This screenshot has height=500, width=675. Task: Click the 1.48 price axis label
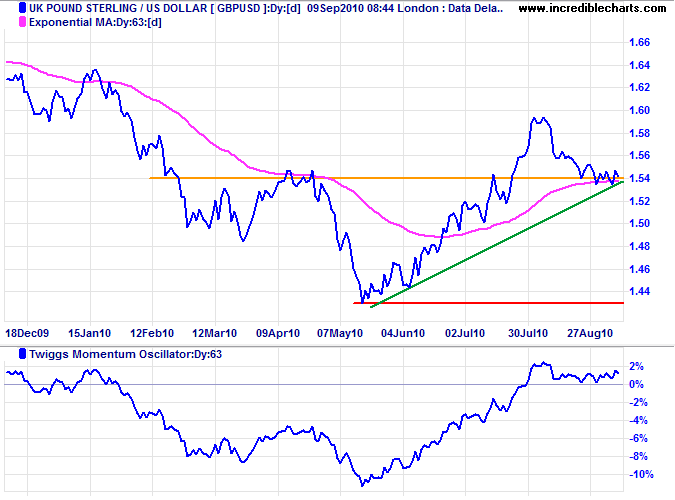[639, 246]
